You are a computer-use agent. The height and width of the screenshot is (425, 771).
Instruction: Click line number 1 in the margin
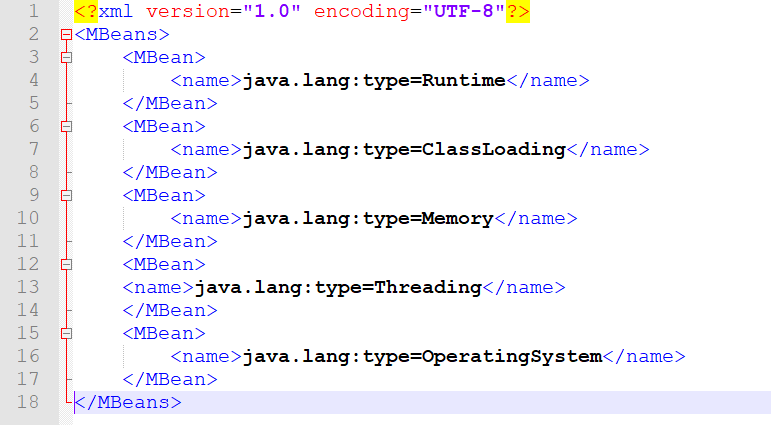(x=35, y=12)
